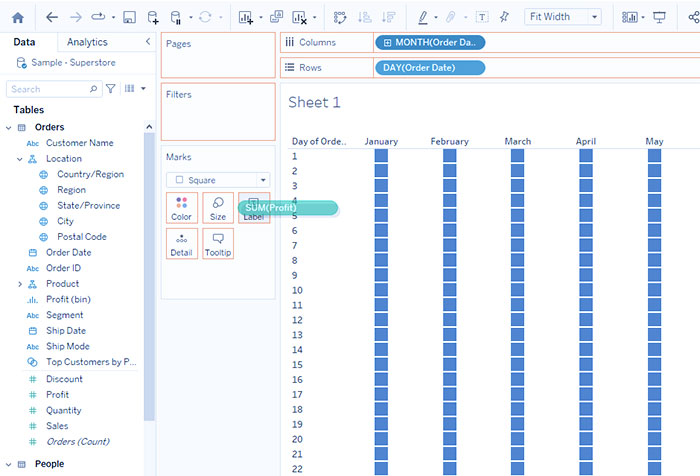Select the Profit measure

[x=58, y=395]
